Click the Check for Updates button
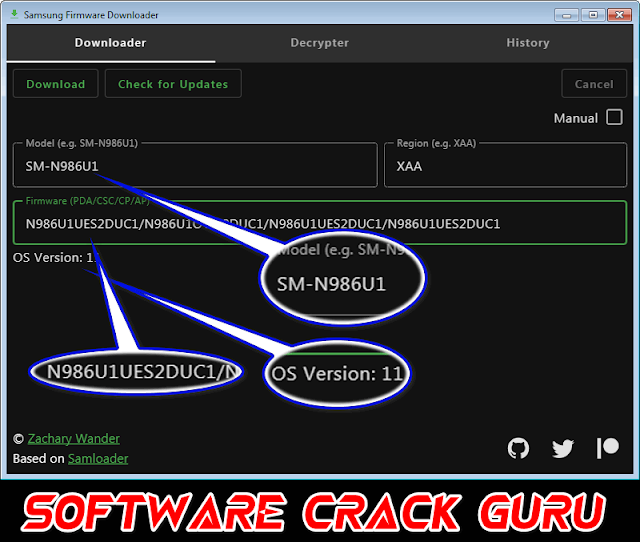Viewport: 640px width, 542px height. [173, 84]
